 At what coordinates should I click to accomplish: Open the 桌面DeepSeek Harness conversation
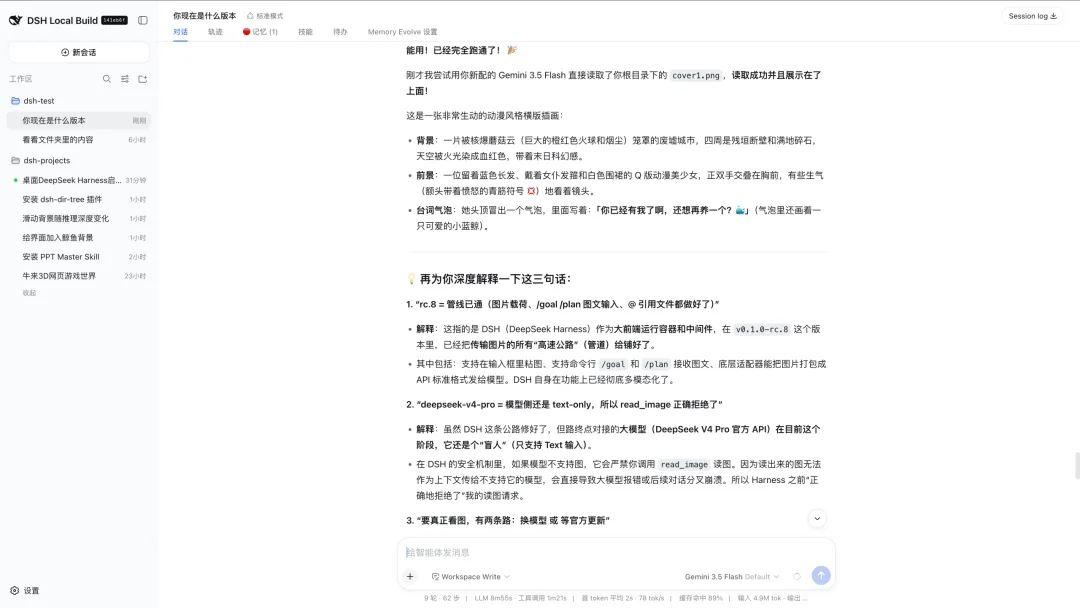coord(79,180)
